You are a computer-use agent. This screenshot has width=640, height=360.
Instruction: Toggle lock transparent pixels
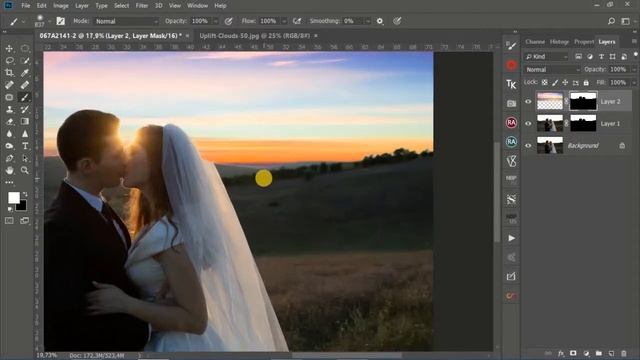coord(544,82)
